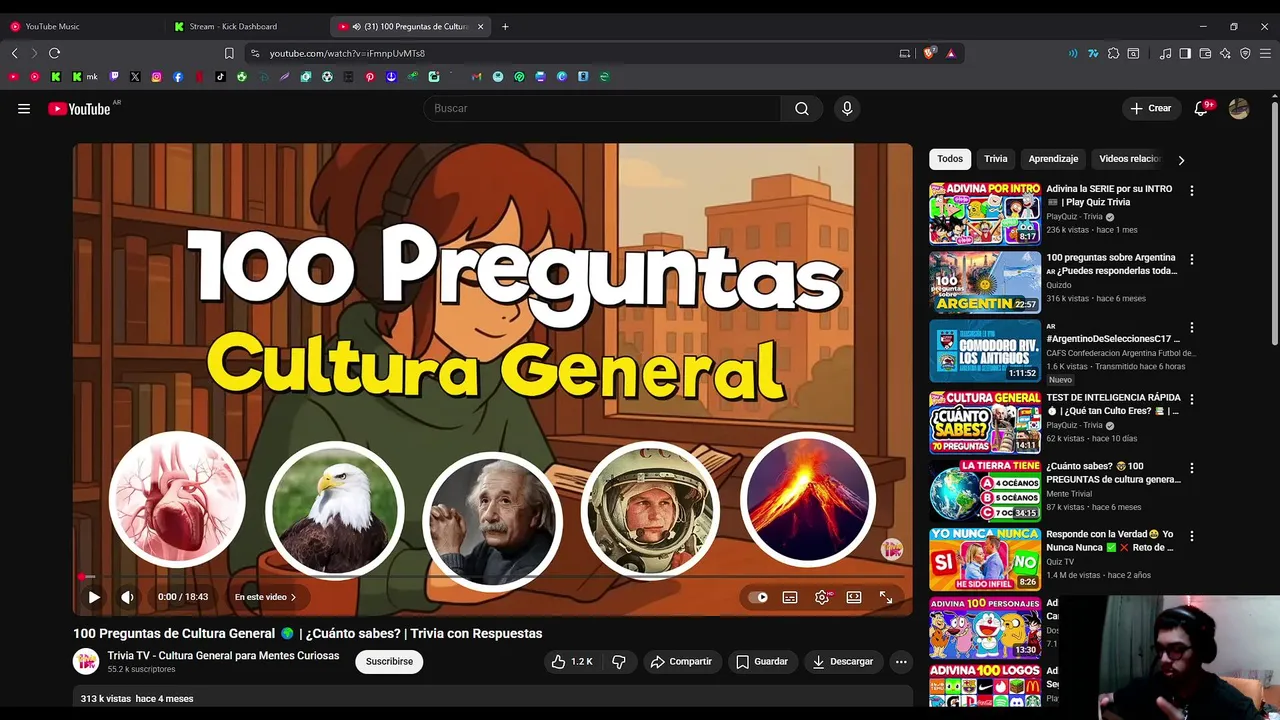
Task: Switch to theater mode
Action: (854, 597)
